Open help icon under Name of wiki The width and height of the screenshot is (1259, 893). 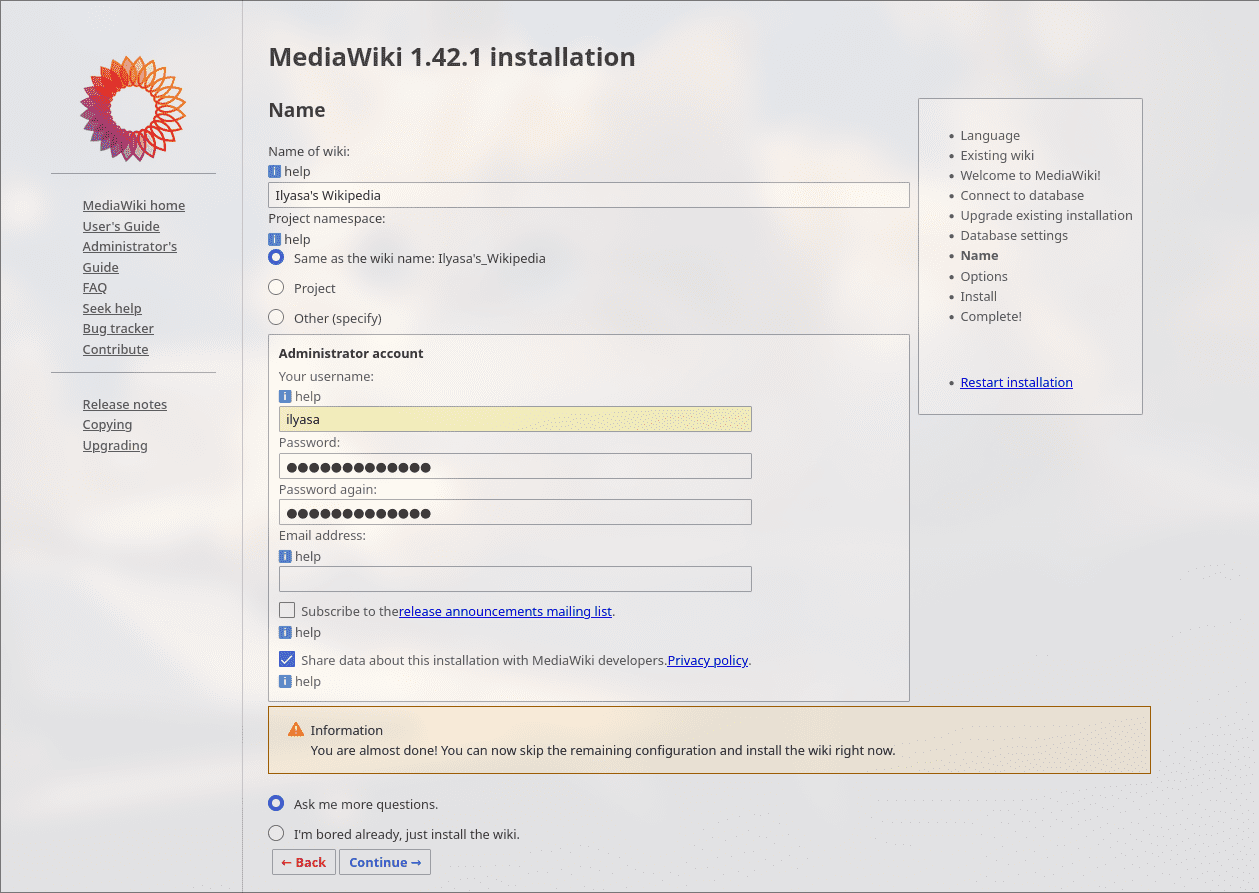point(274,172)
